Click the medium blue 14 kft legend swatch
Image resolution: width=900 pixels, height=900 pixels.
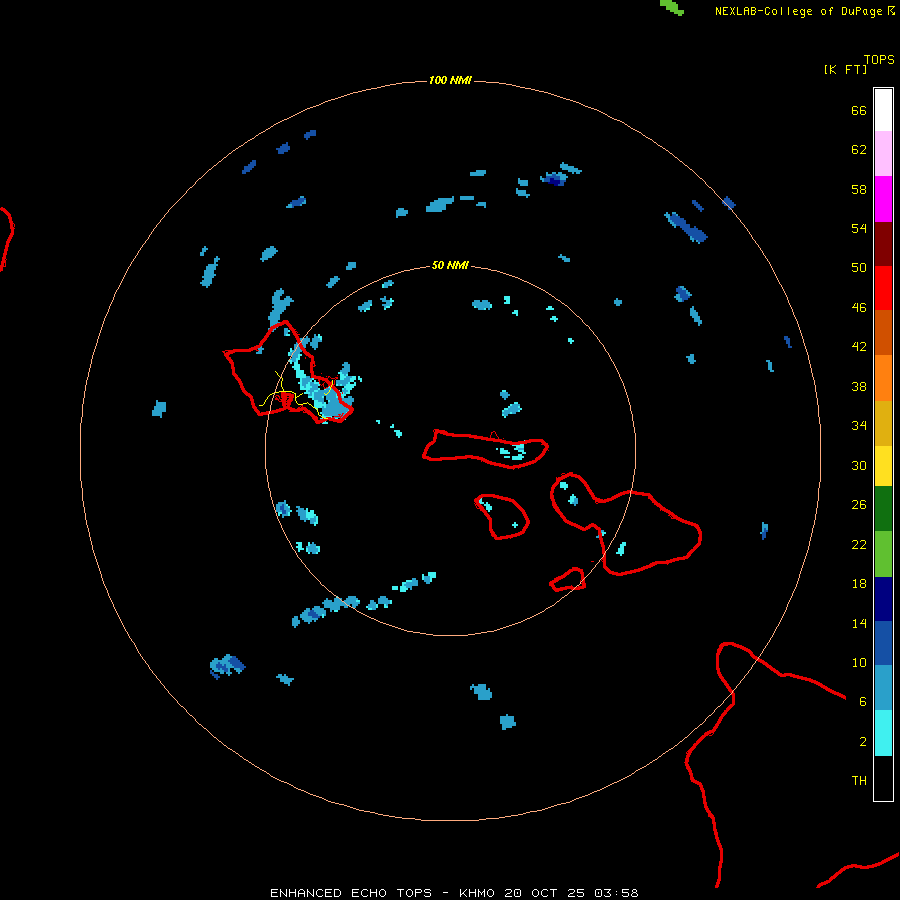(x=883, y=643)
